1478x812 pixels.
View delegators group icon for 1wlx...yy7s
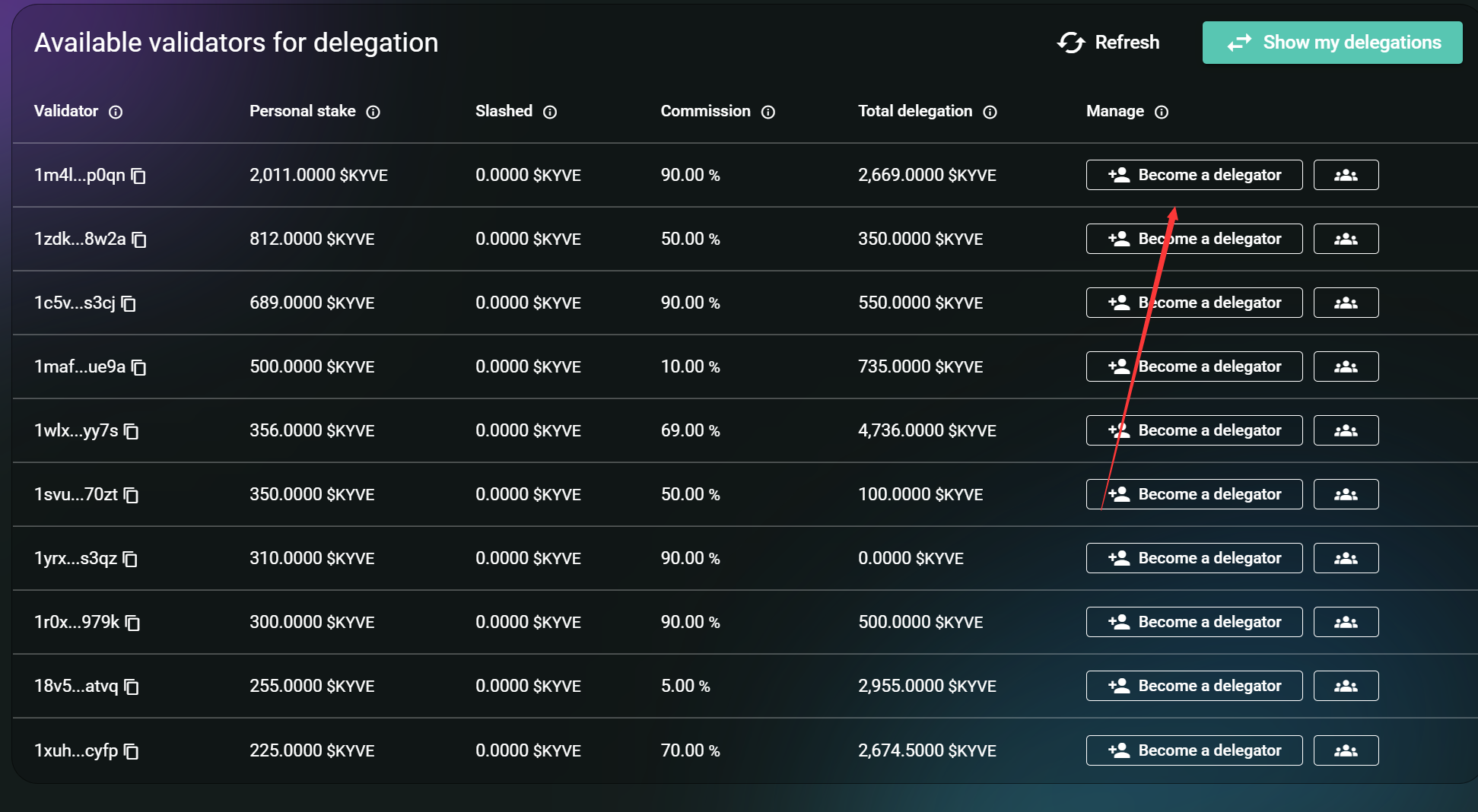click(1346, 430)
